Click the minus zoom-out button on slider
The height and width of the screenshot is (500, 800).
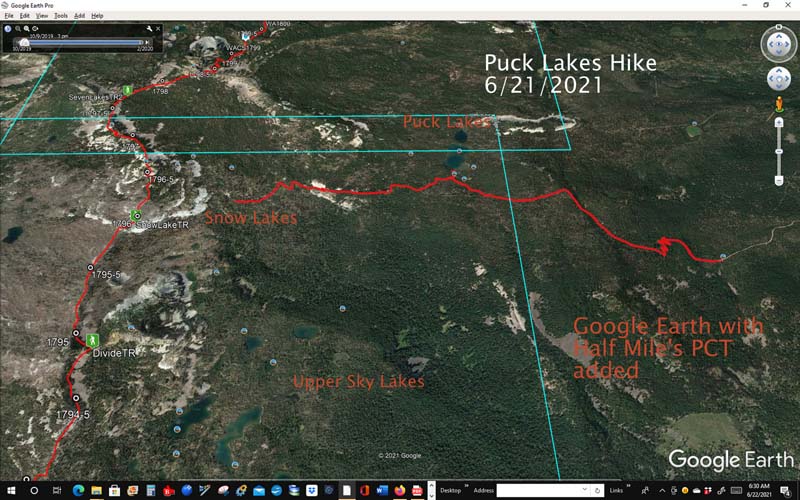click(x=778, y=181)
